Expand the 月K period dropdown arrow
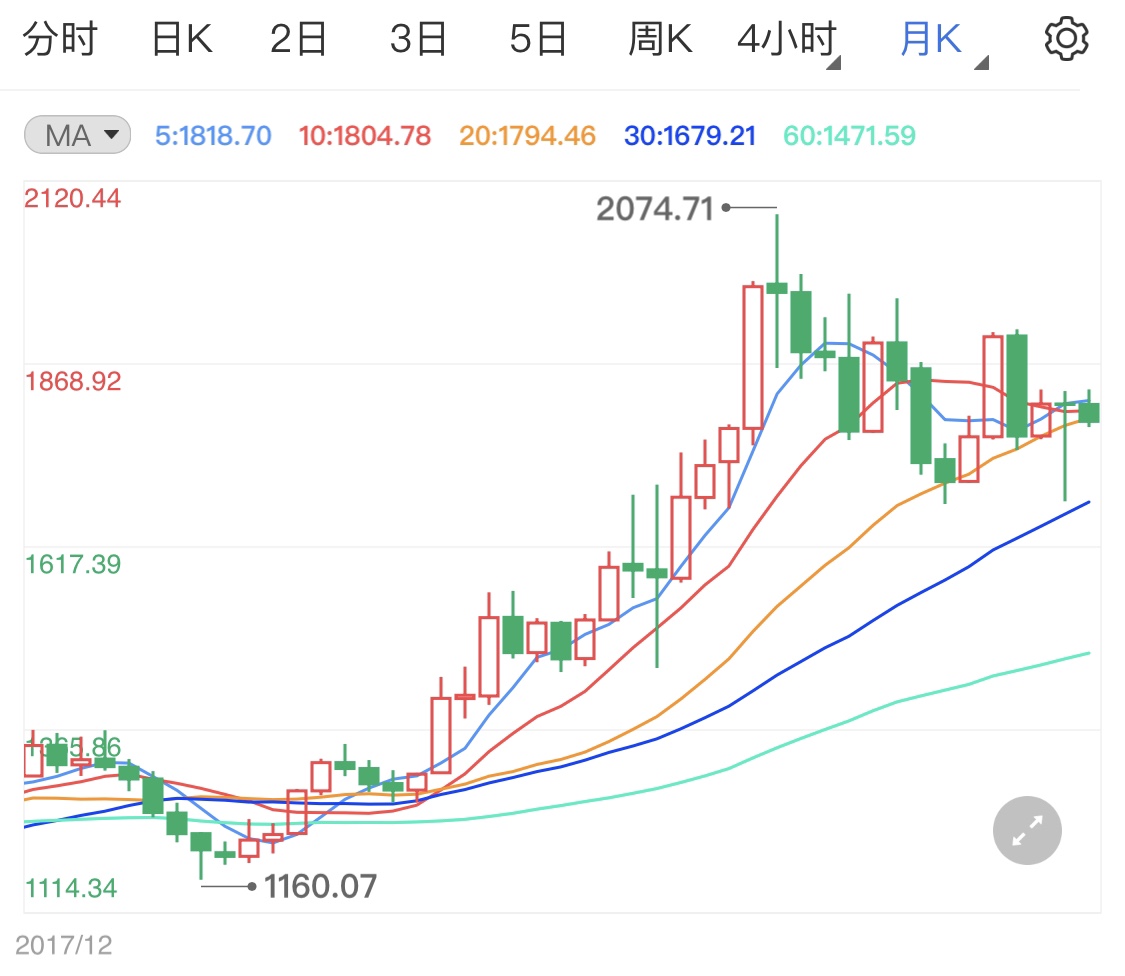Viewport: 1125px width, 976px height. click(982, 63)
